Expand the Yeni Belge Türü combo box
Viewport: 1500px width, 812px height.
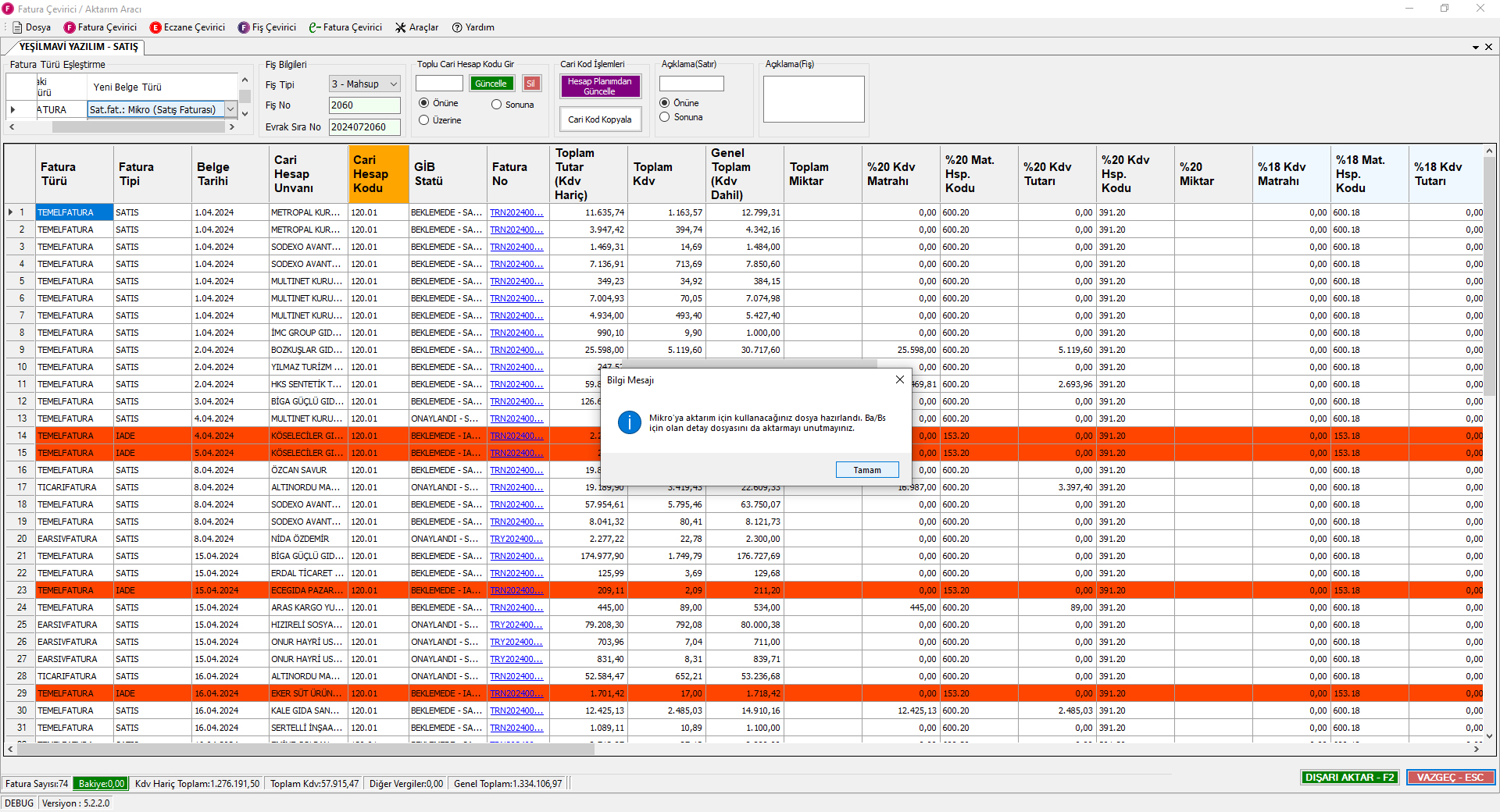pos(230,110)
